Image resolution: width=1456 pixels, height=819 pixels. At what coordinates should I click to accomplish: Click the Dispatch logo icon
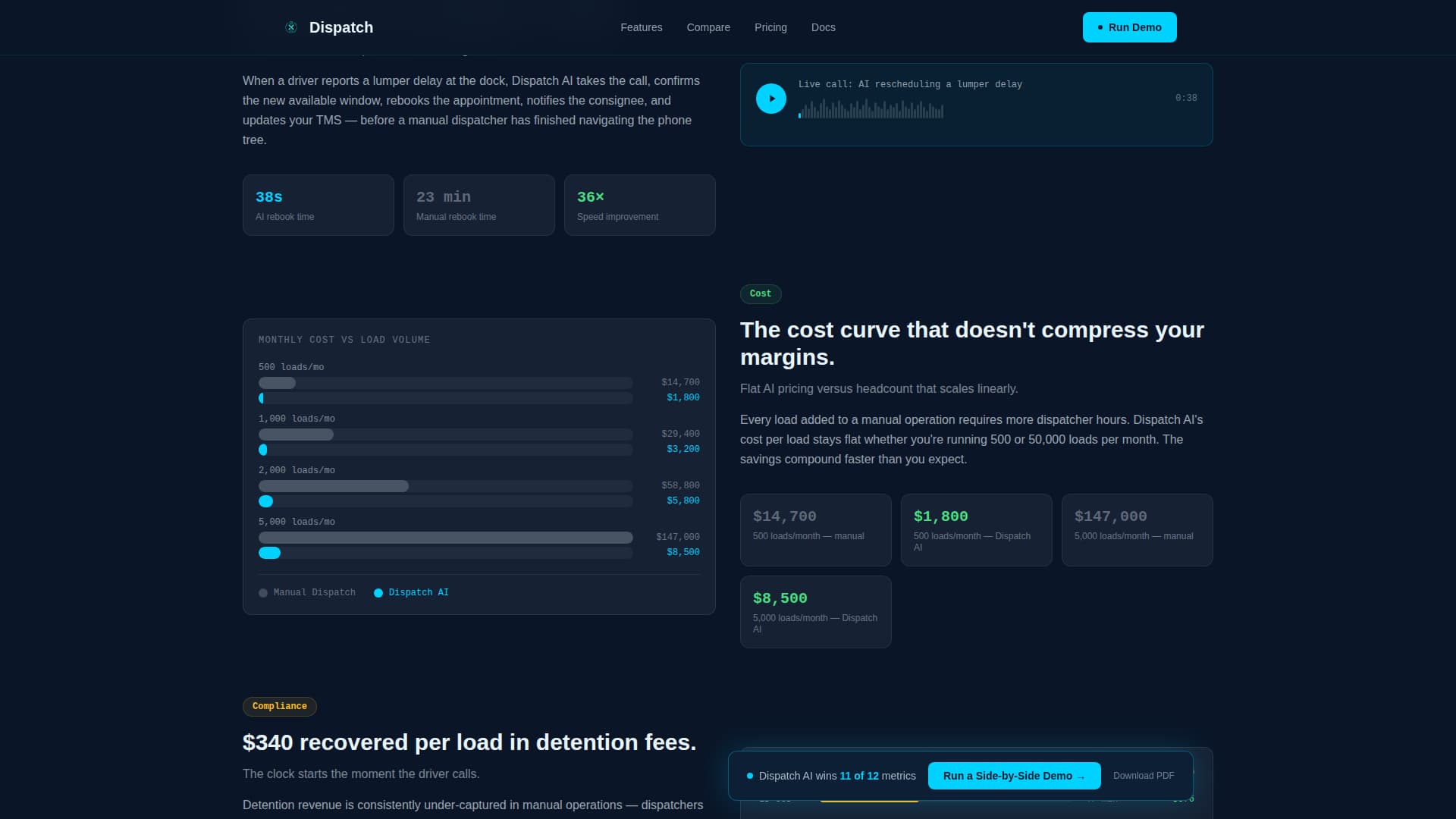(291, 27)
